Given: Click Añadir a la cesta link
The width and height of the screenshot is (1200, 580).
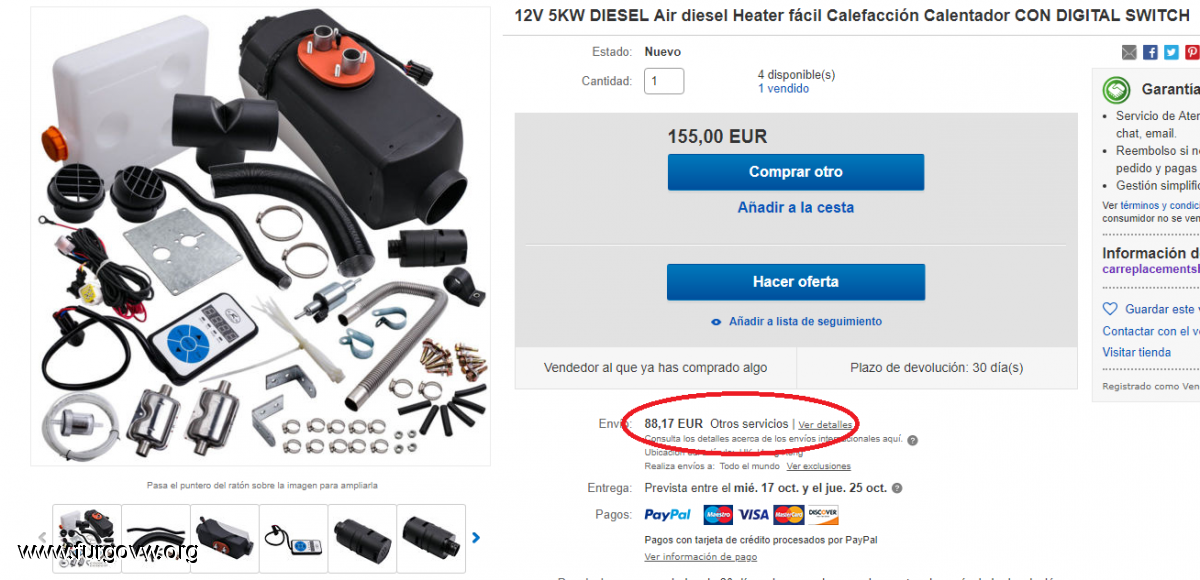Looking at the screenshot, I should (x=796, y=208).
